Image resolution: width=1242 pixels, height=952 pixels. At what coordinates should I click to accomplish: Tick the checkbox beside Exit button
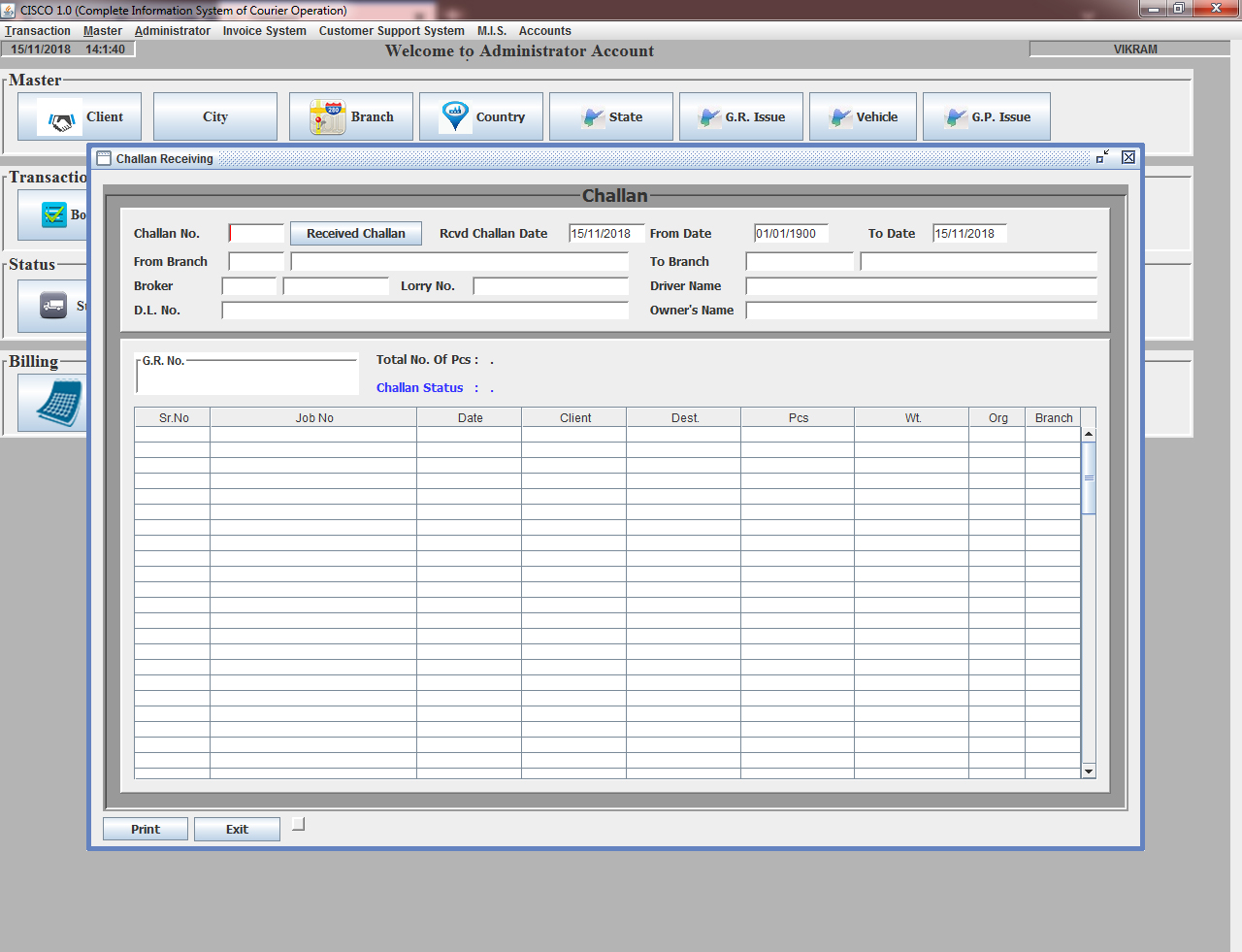click(299, 824)
